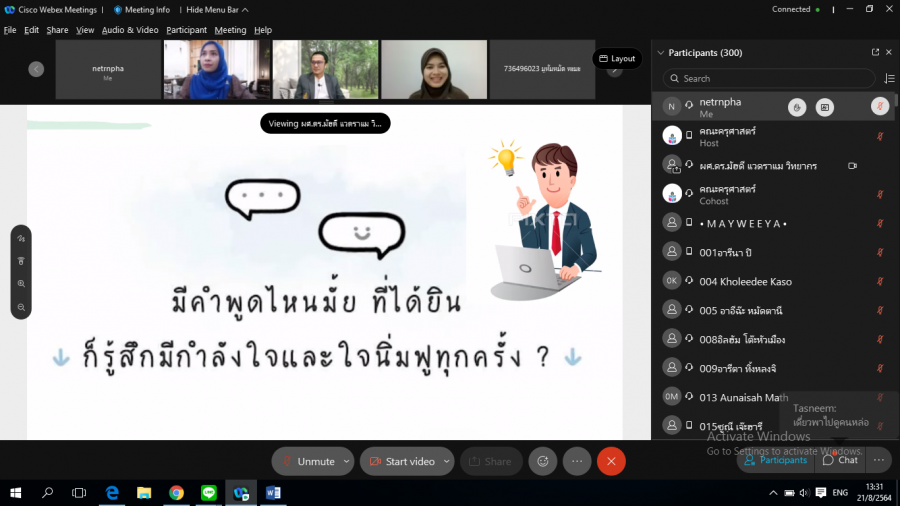Expand audio options arrow beside Unmute

tap(346, 461)
